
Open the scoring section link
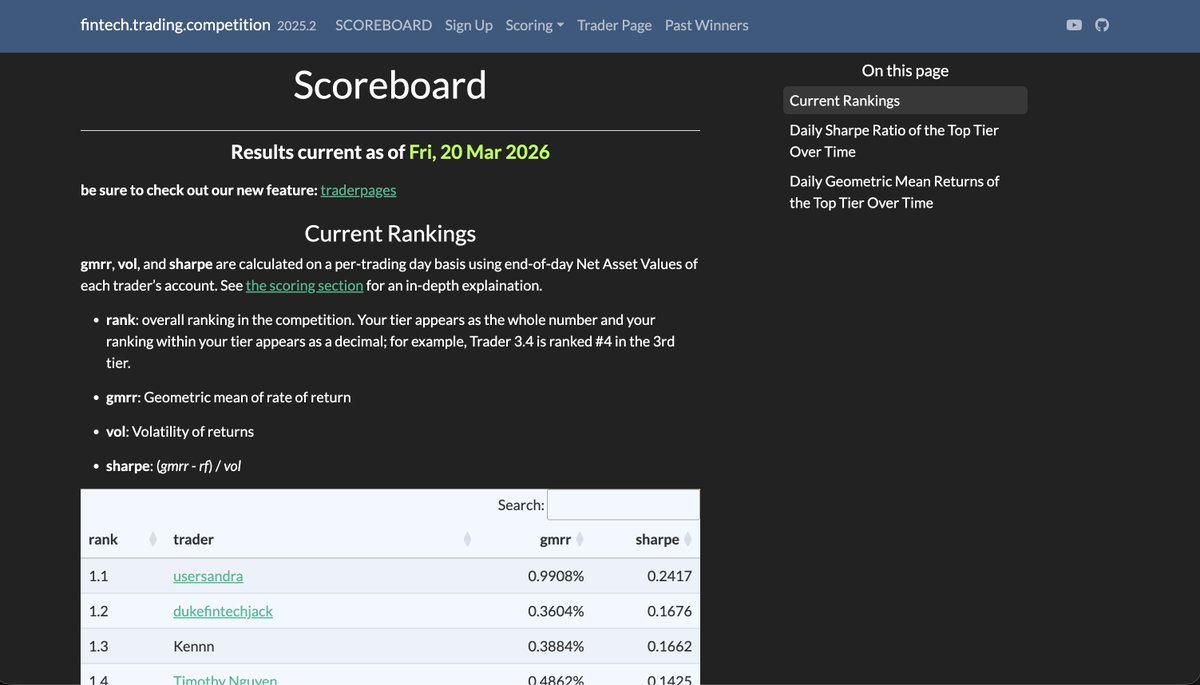point(304,285)
